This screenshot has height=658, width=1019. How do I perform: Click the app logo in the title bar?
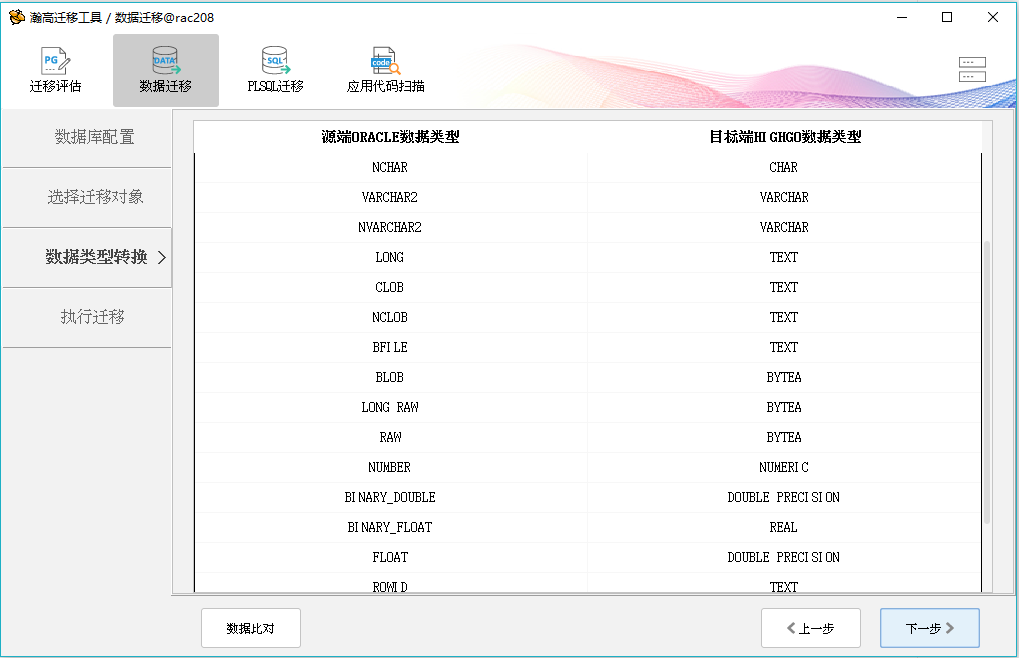tap(16, 17)
